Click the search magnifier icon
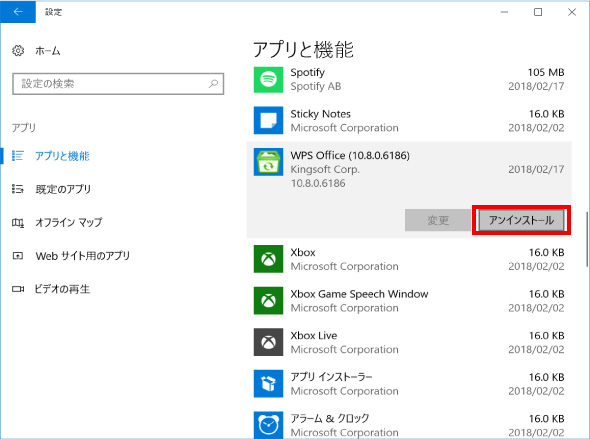 (x=213, y=83)
